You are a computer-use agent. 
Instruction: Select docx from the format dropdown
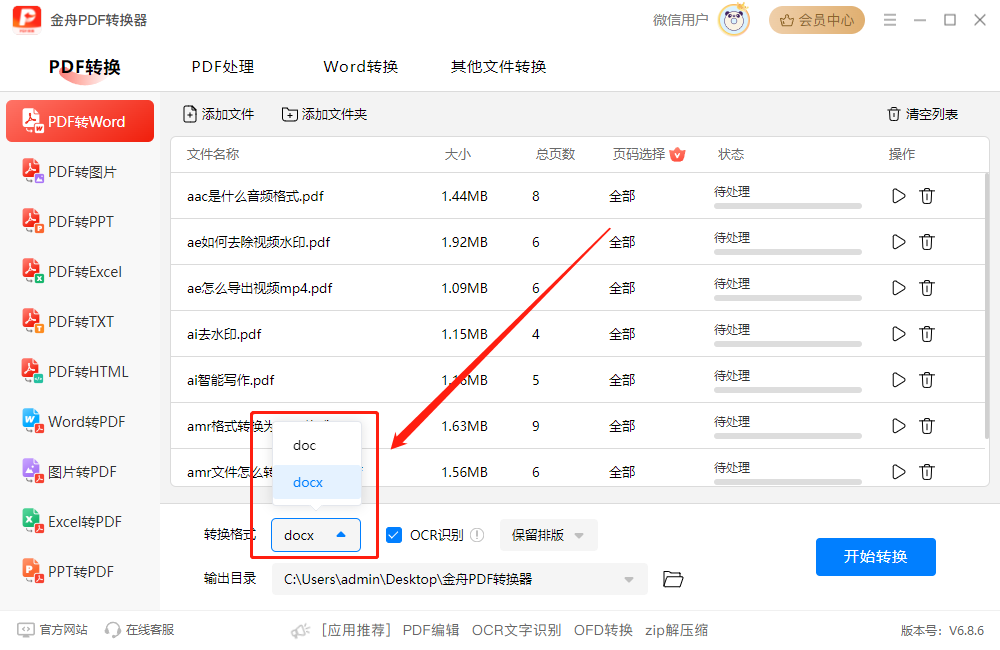[307, 482]
